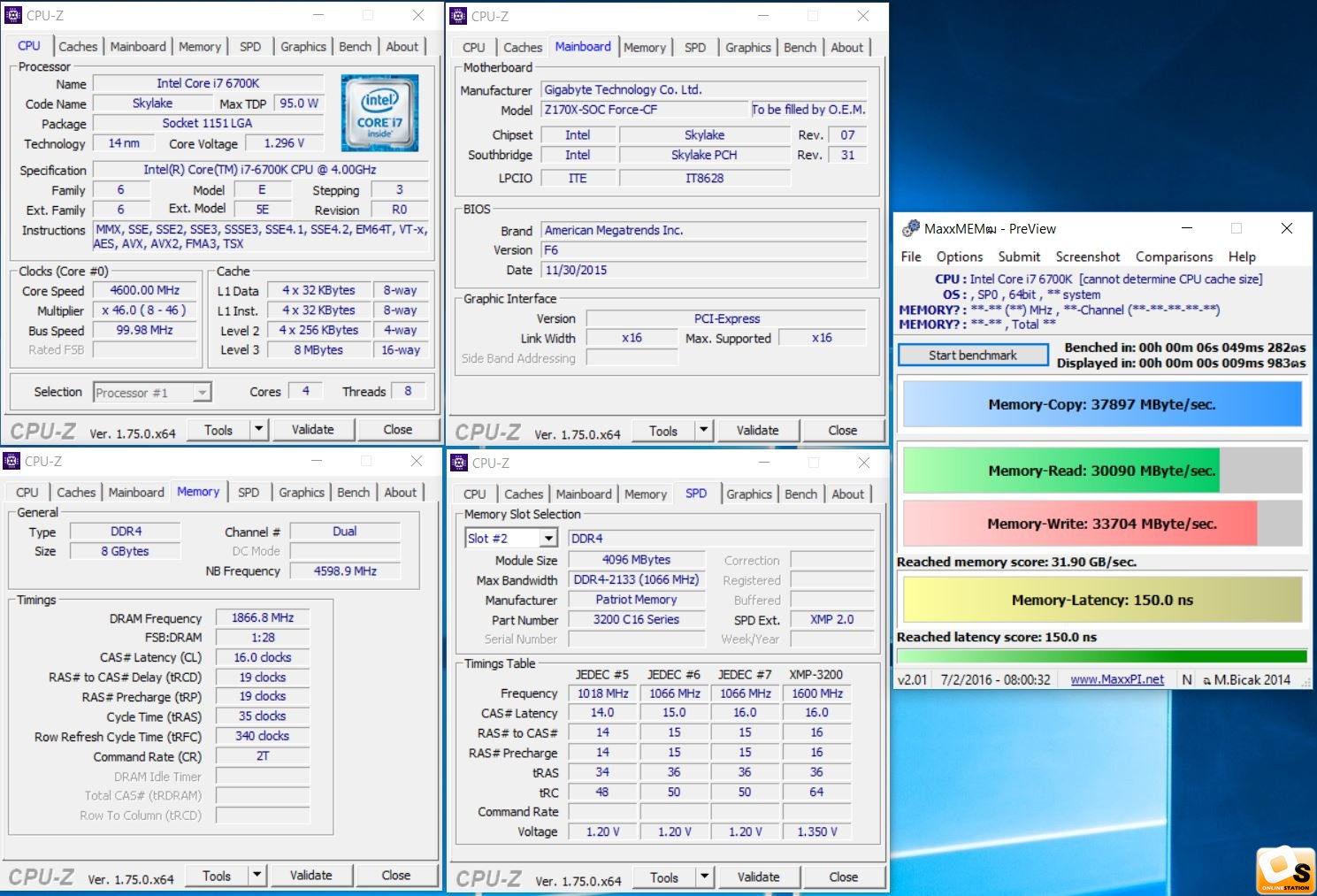Click CPU-Z app icon in the CPU tab window title bar
The image size is (1317, 896).
click(x=13, y=15)
